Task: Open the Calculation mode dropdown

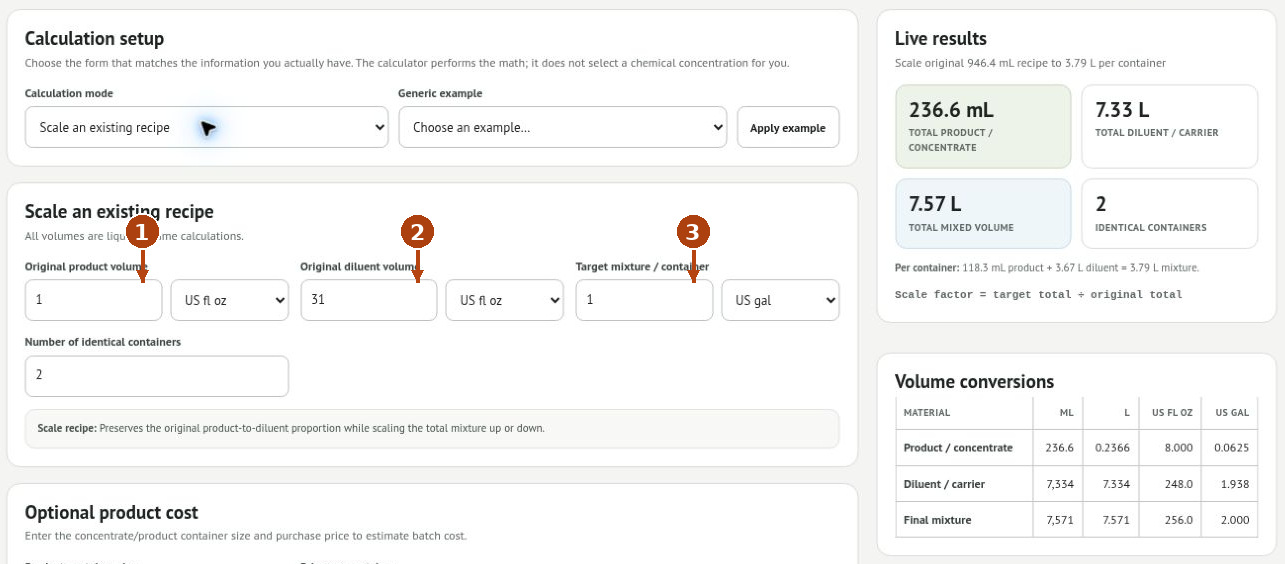Action: point(207,127)
